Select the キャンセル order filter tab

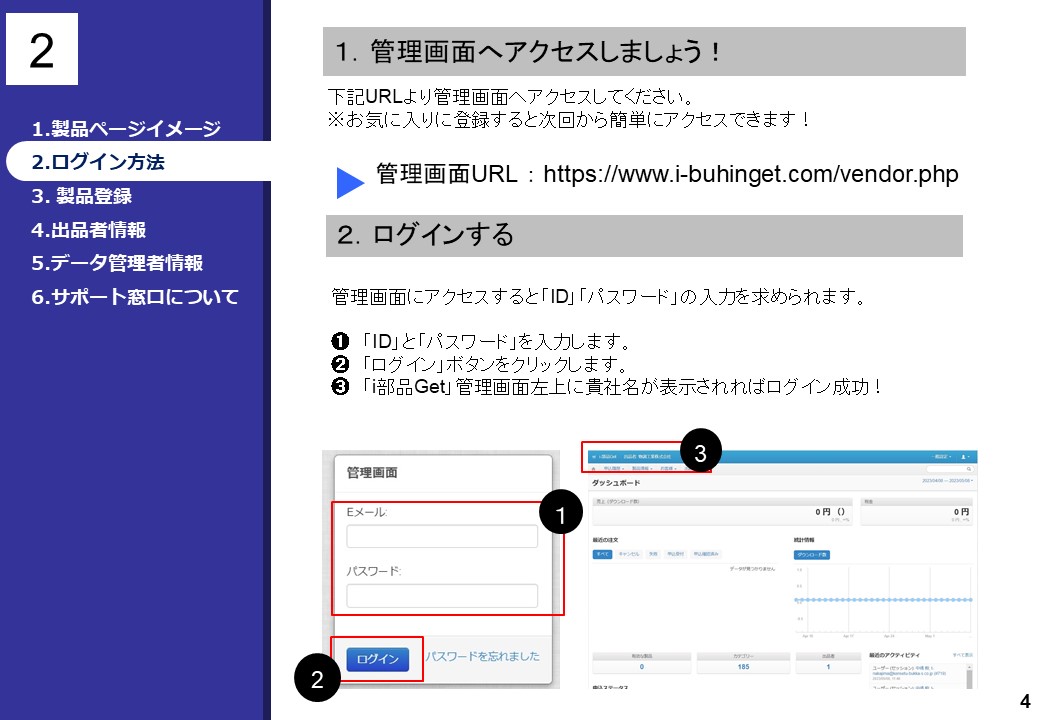click(x=629, y=554)
